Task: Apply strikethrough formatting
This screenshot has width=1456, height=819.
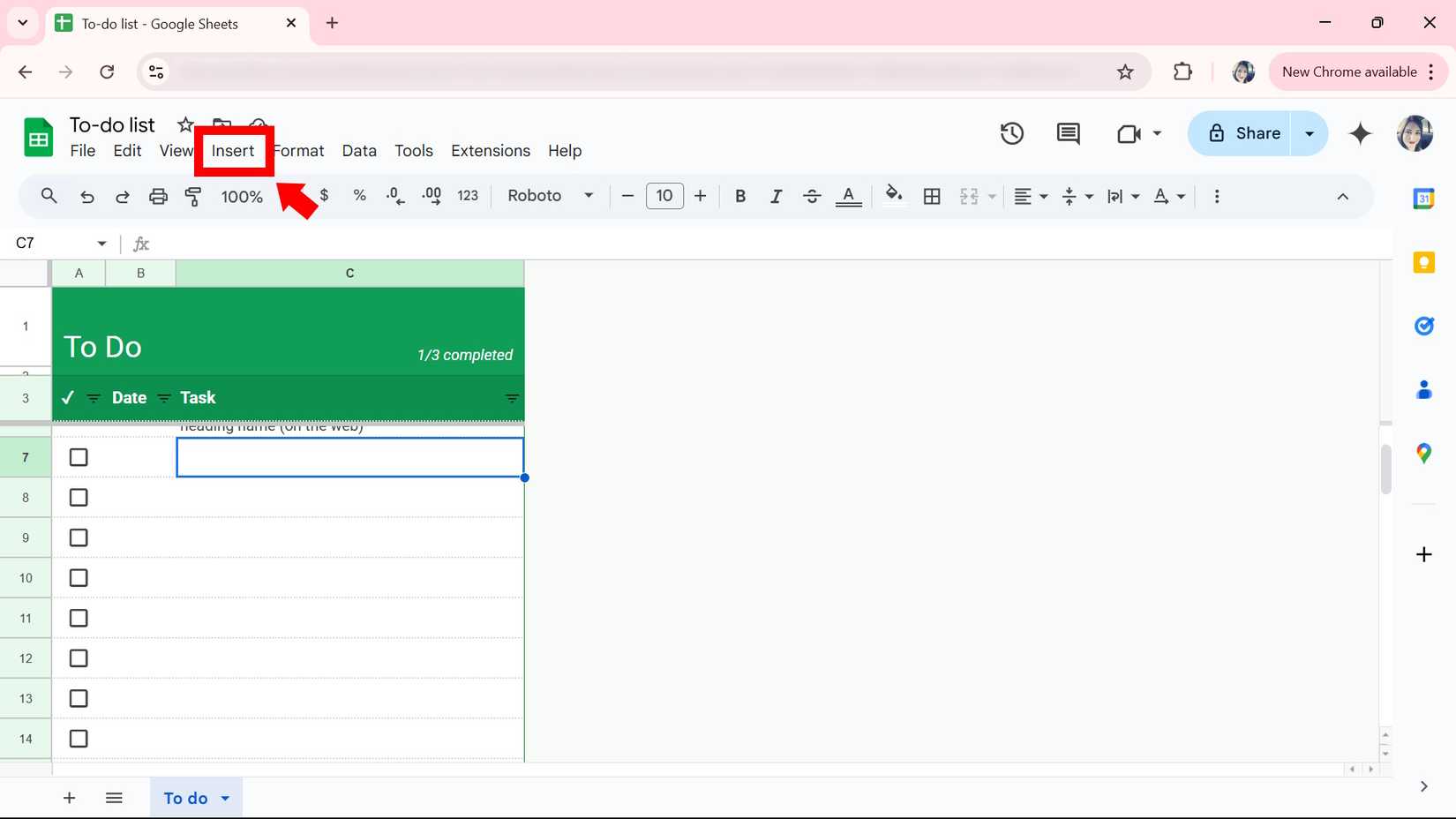Action: 812,196
